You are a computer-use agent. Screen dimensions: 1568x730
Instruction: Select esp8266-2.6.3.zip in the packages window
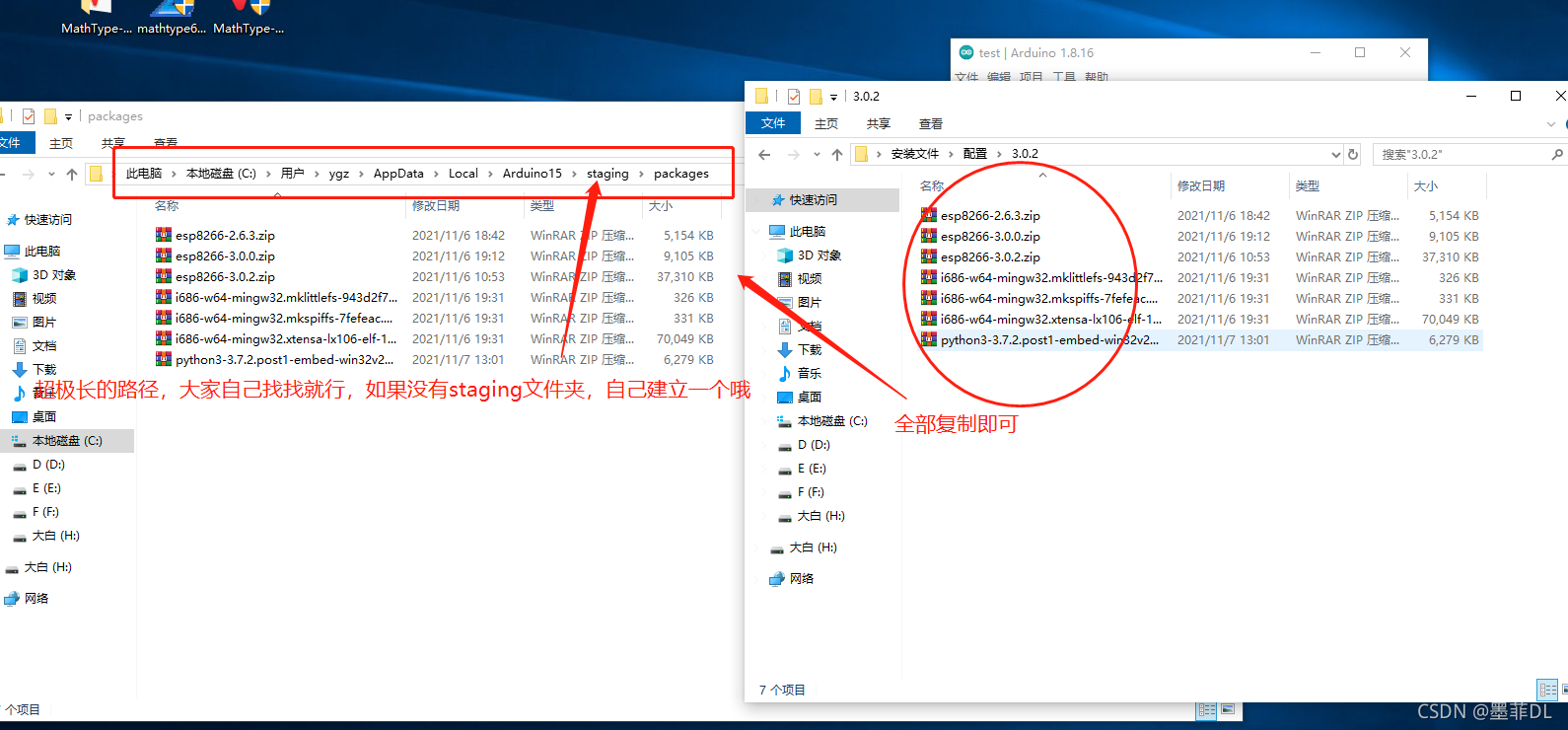click(x=225, y=236)
